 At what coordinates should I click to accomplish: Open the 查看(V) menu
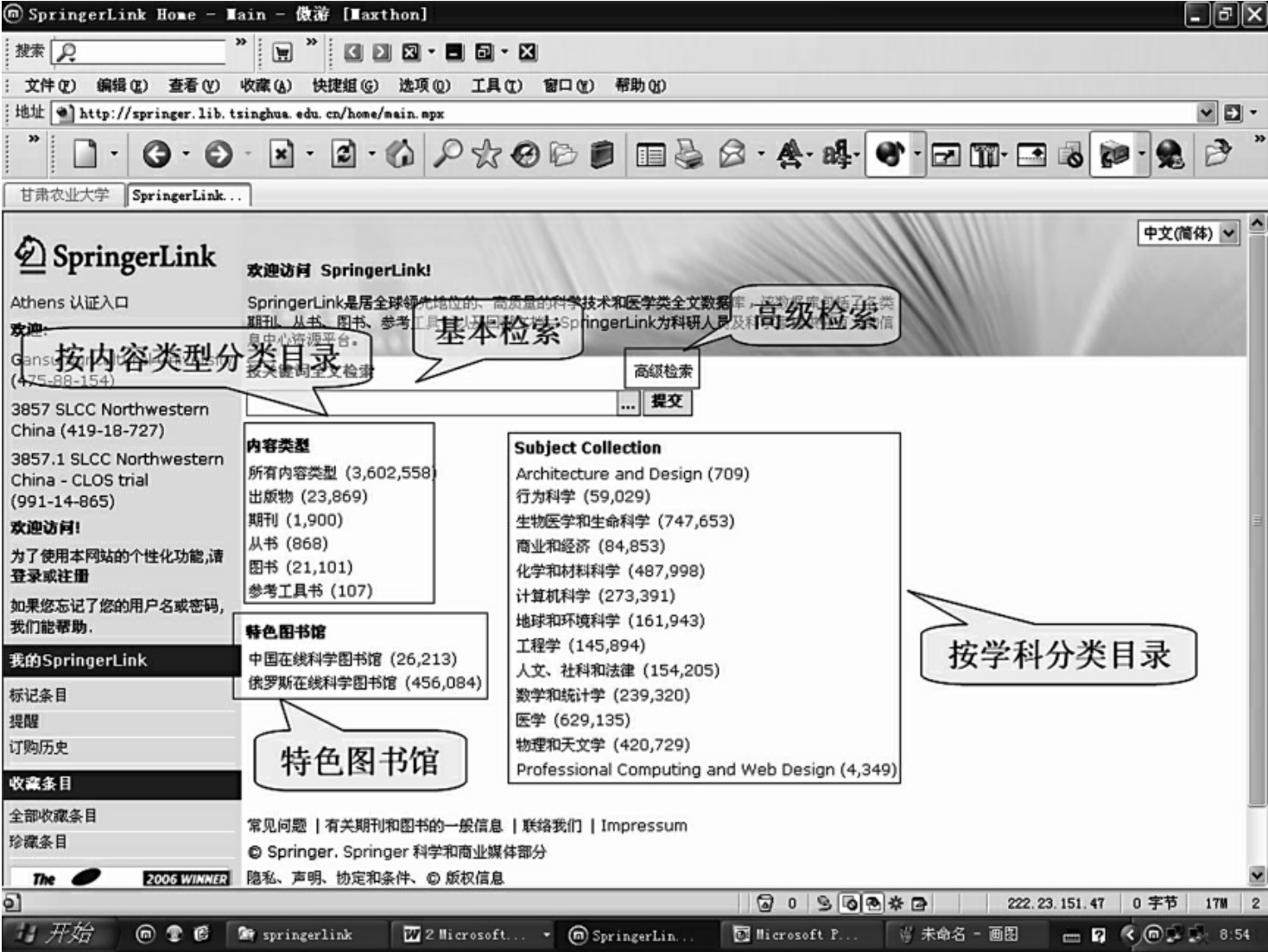193,85
